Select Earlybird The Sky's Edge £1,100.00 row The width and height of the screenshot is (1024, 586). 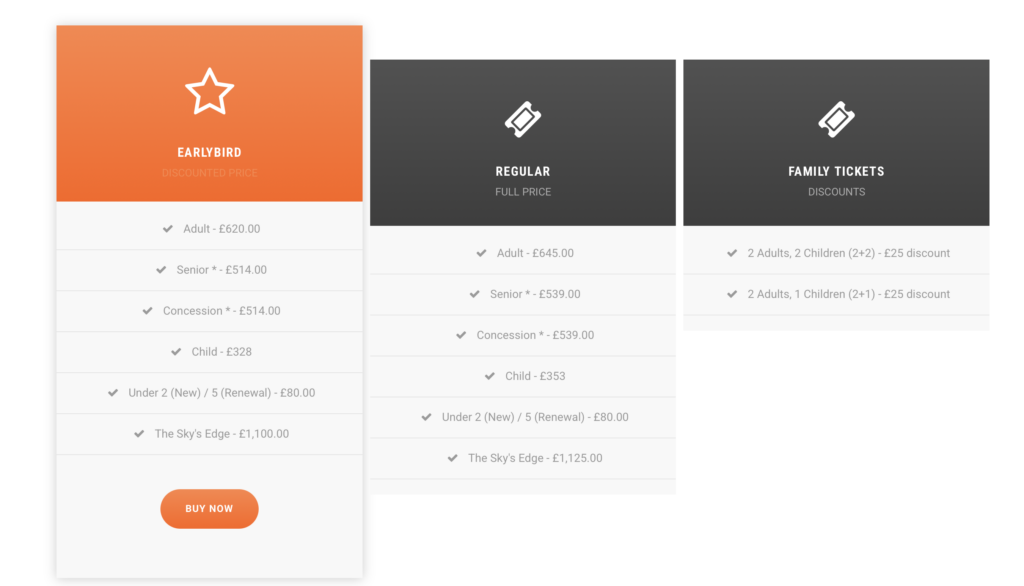(221, 434)
